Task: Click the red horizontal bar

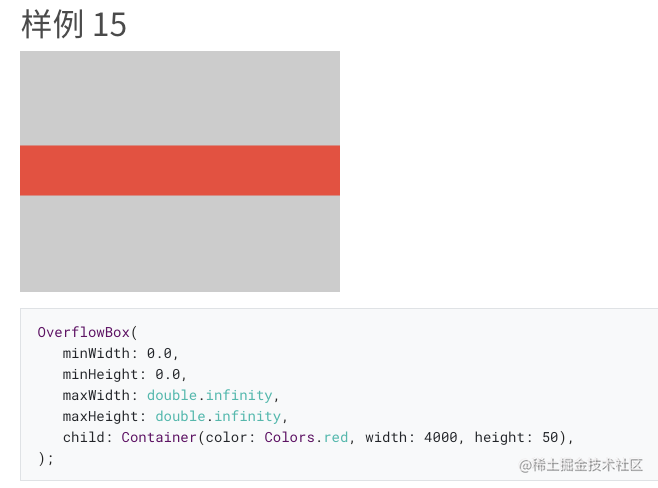Action: [x=180, y=170]
